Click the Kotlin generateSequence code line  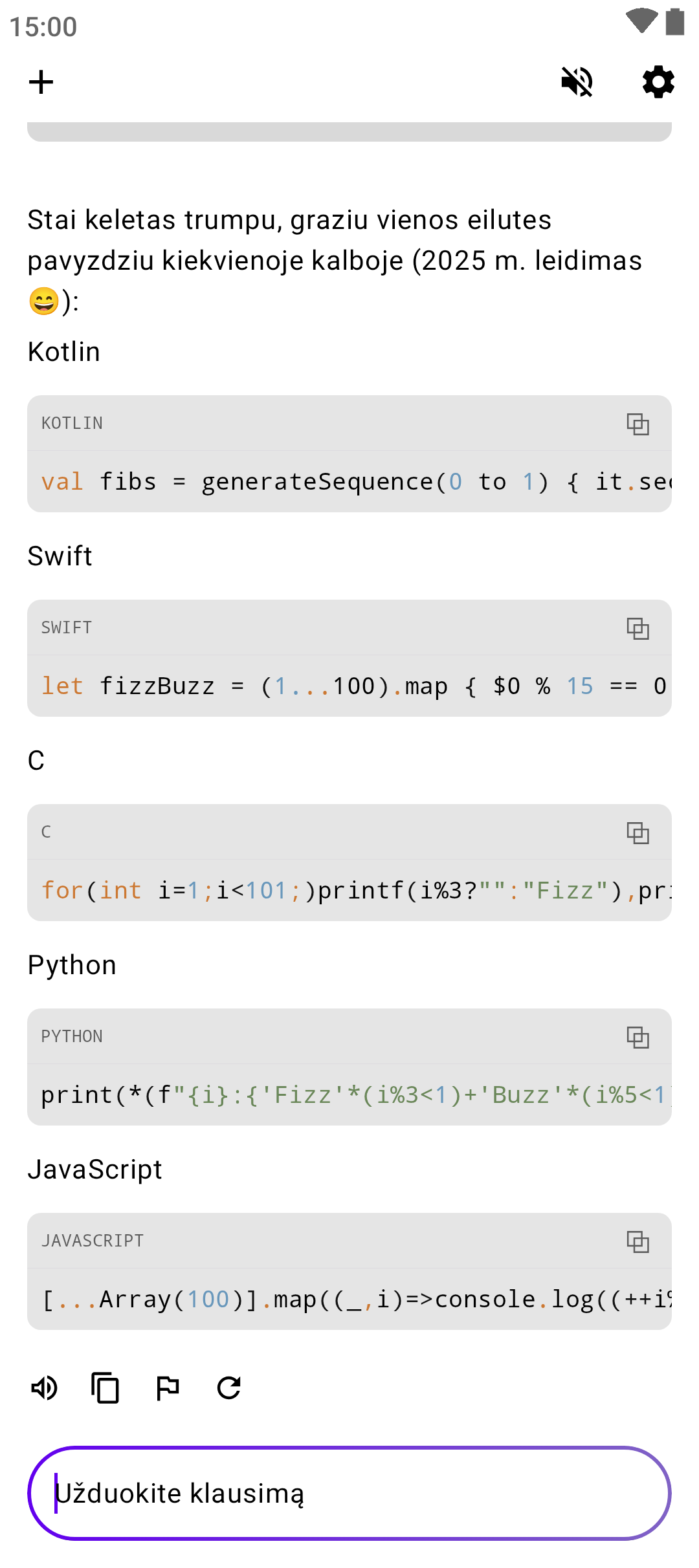349,482
